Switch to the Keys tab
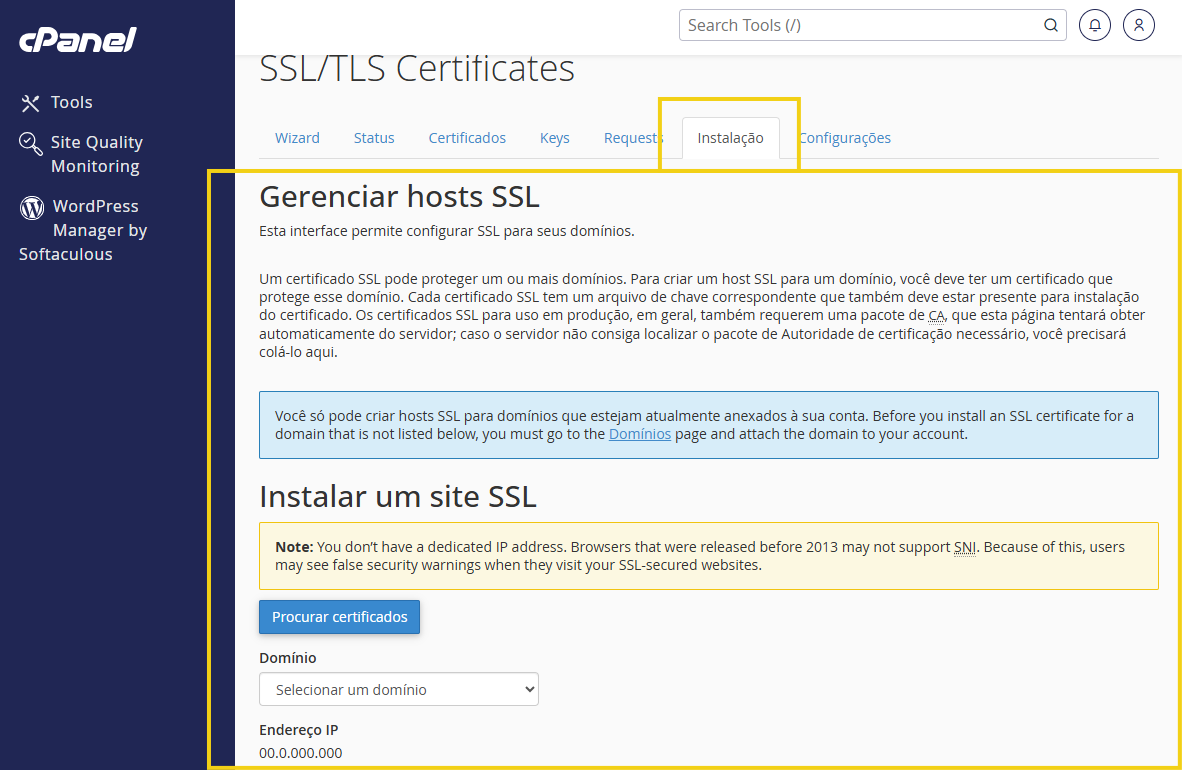1182x770 pixels. tap(555, 138)
